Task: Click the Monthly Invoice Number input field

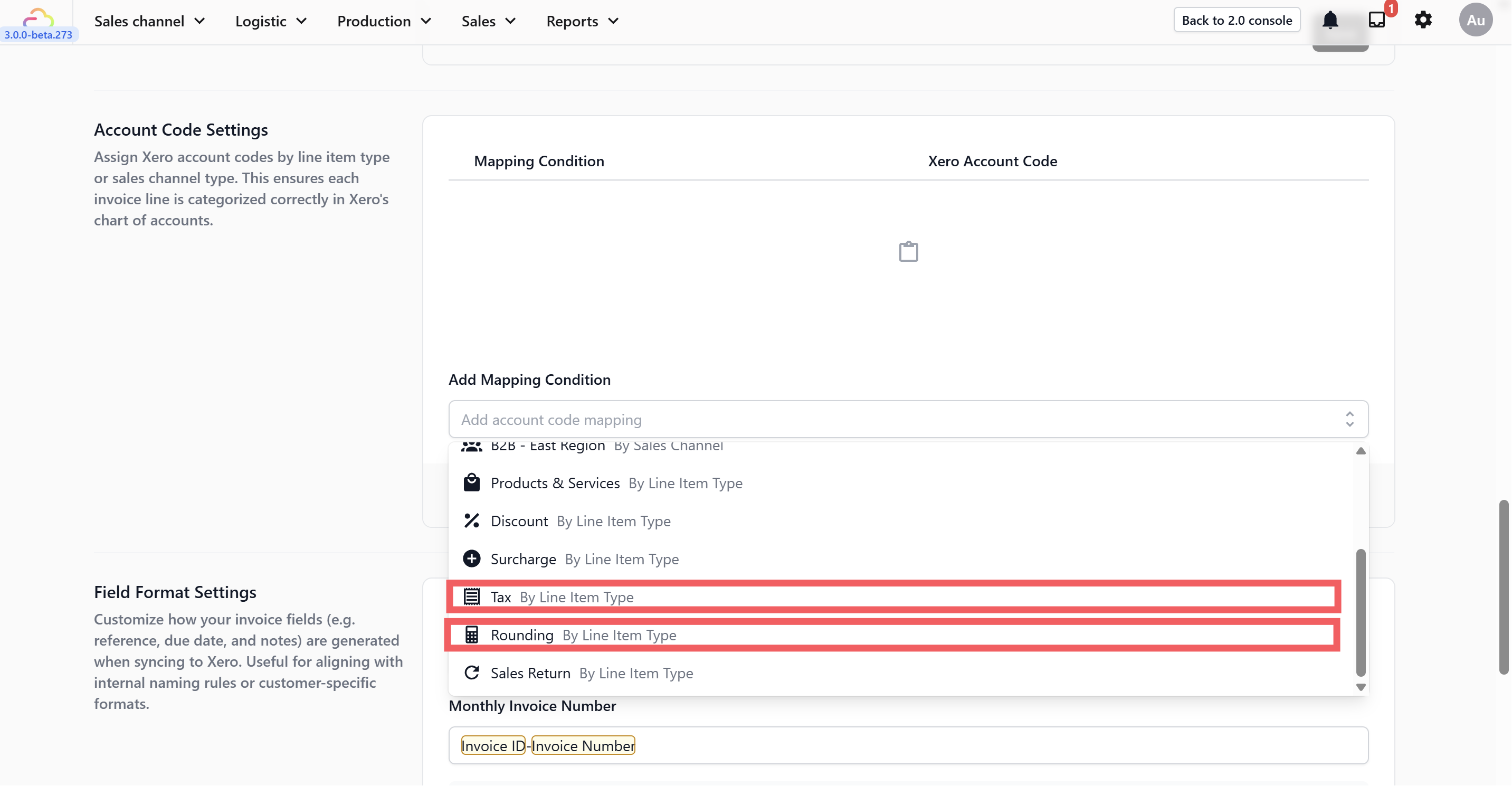Action: coord(998,745)
